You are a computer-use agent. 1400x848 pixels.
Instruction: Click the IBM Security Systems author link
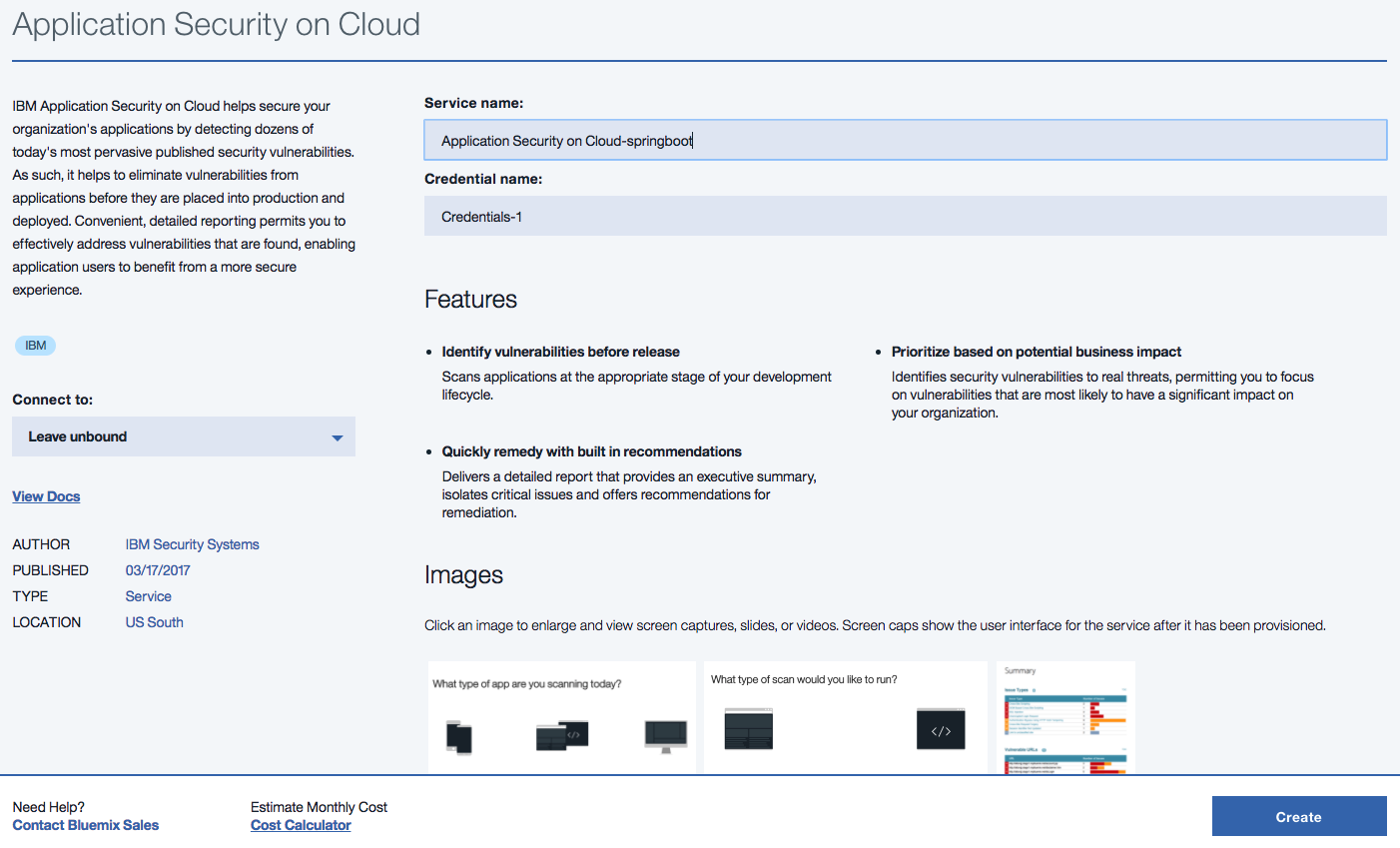coord(192,544)
